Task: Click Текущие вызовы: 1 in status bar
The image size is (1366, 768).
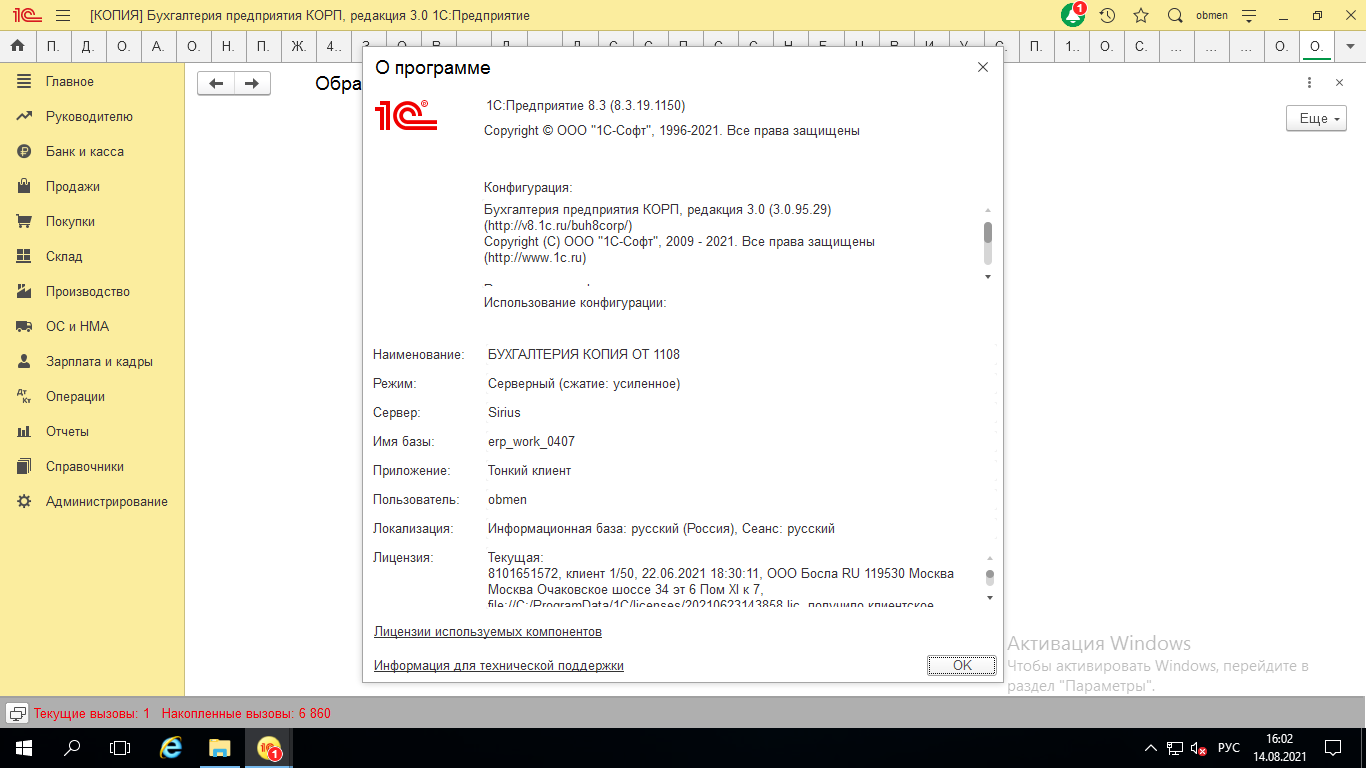Action: click(x=91, y=714)
